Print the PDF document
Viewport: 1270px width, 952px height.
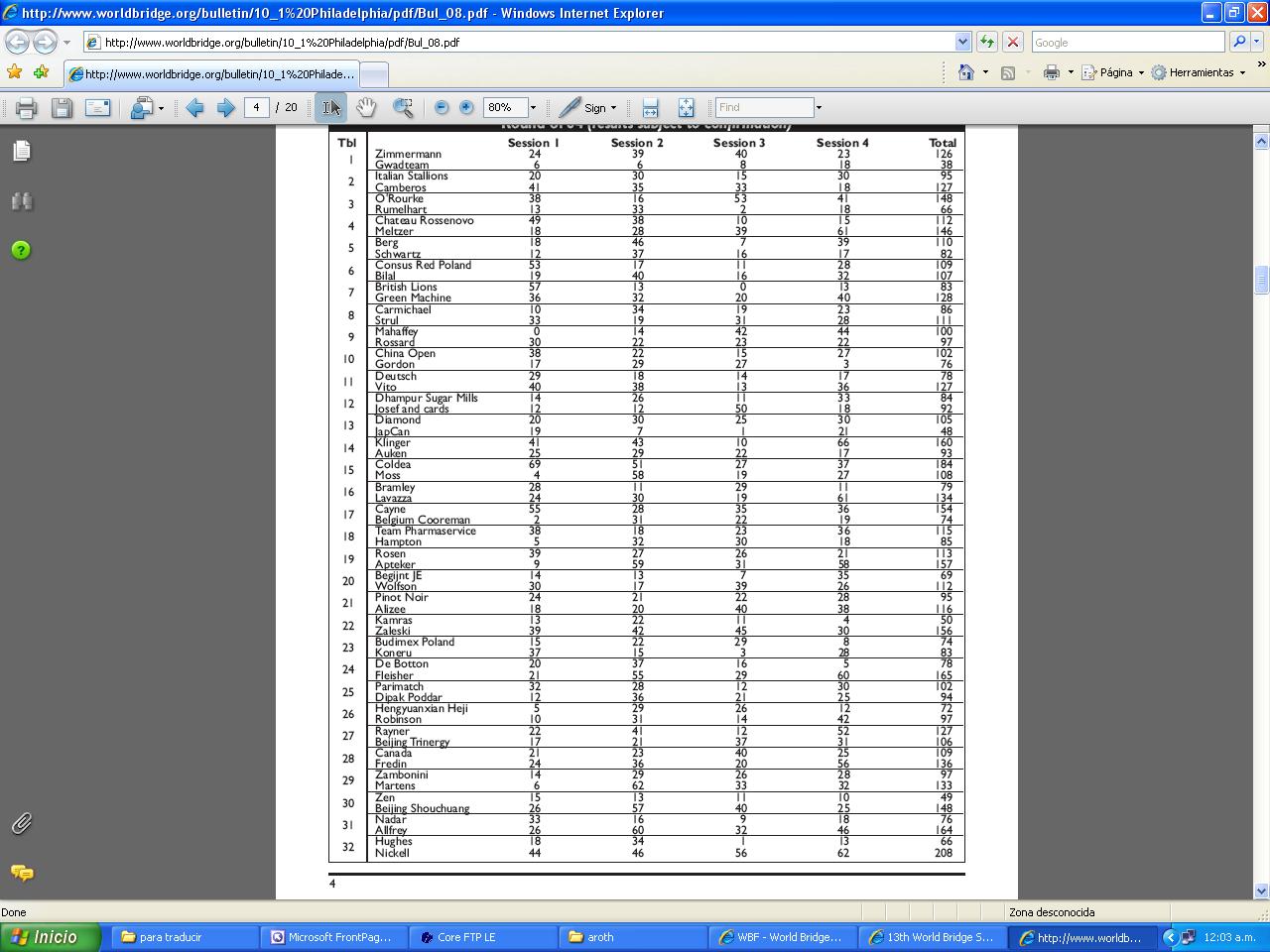26,108
